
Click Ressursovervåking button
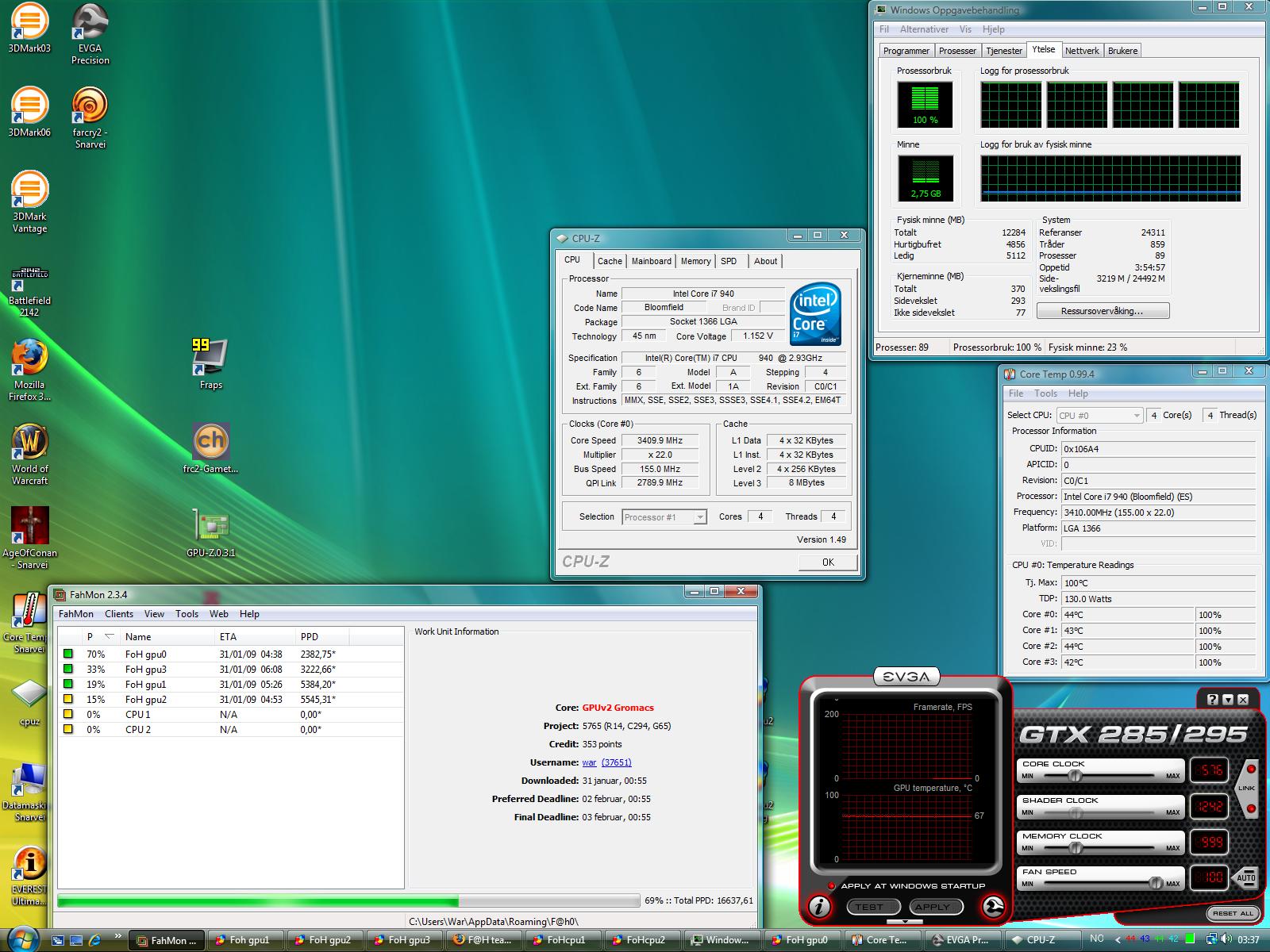point(1103,311)
